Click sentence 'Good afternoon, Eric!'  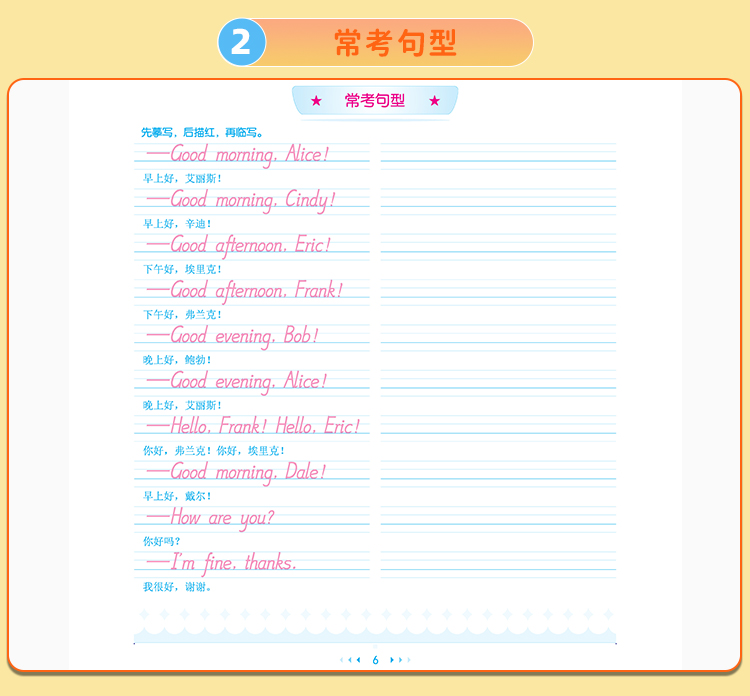click(x=239, y=245)
